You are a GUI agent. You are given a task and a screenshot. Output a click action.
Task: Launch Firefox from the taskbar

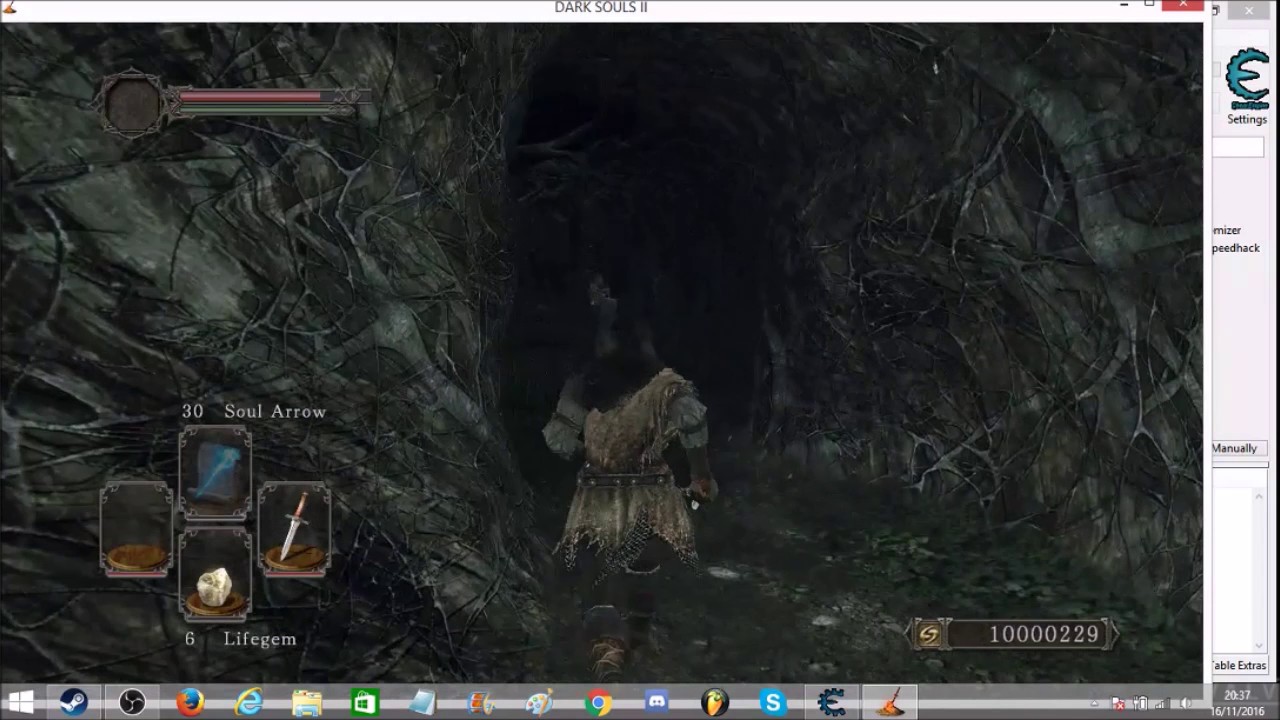click(x=190, y=703)
